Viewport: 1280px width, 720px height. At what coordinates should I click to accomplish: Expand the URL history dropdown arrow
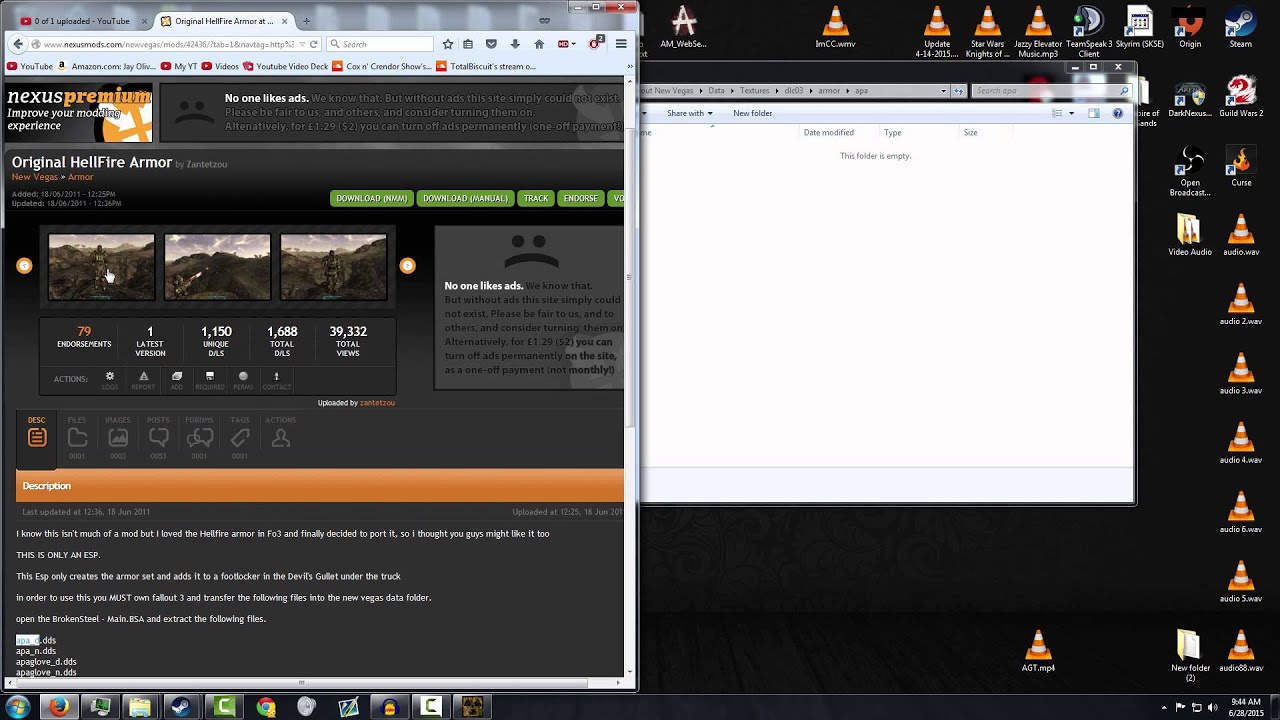tap(301, 44)
